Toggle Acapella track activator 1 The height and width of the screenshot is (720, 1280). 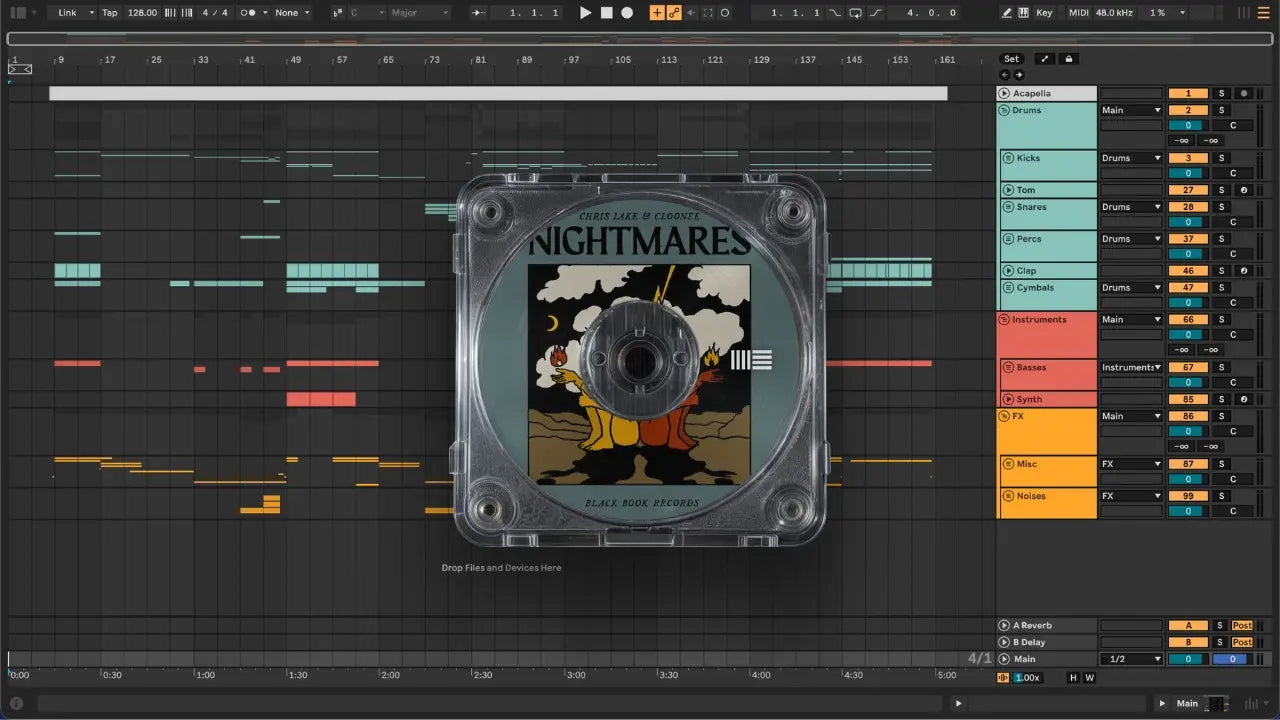pos(1188,93)
